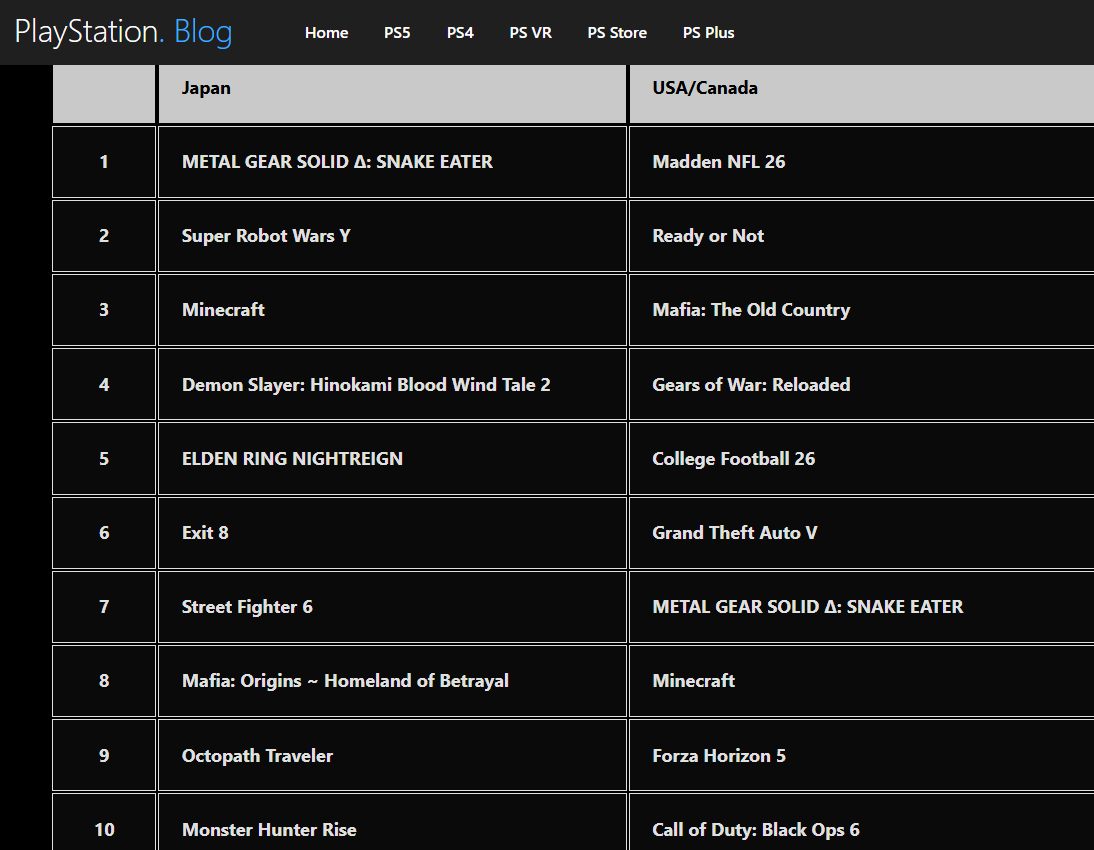The image size is (1094, 850).
Task: Click Mafia: The Old Country cell
Action: point(862,310)
